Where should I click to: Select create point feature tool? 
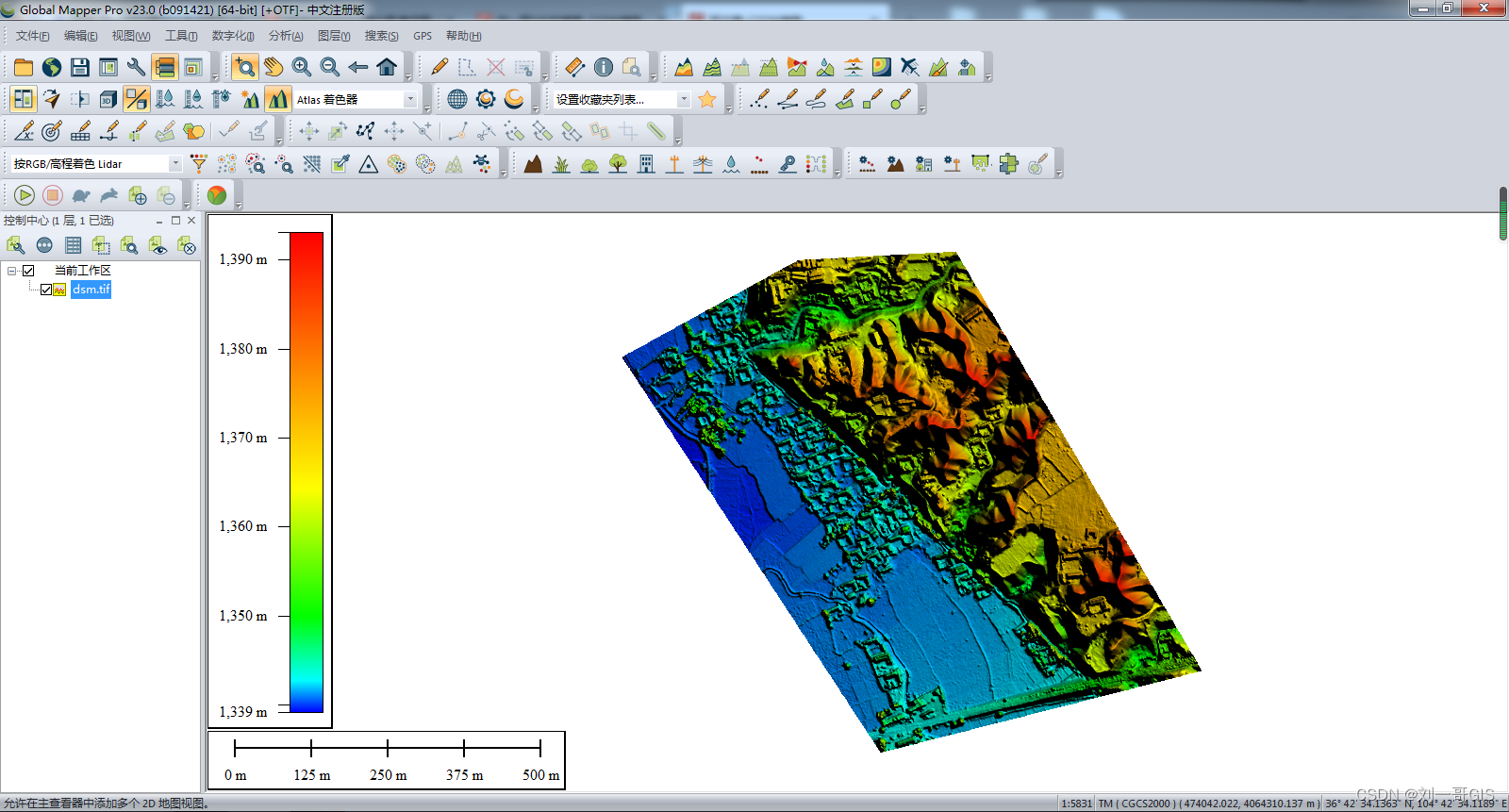coord(759,99)
